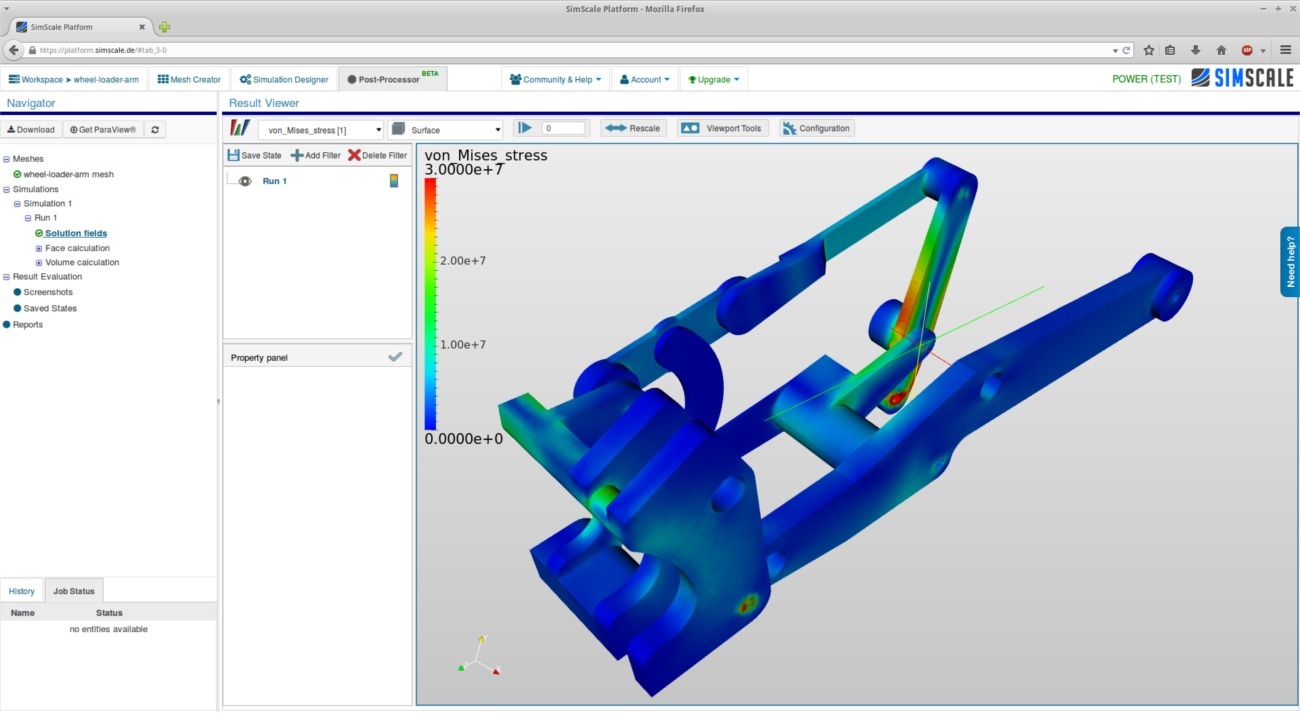Collapse the Result Evaluation node
1300x714 pixels.
coord(6,277)
